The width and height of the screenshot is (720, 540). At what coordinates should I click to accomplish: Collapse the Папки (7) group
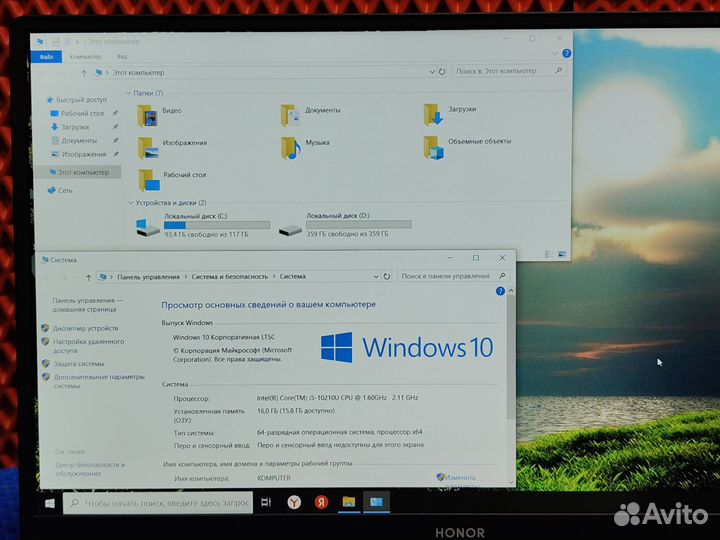point(129,93)
